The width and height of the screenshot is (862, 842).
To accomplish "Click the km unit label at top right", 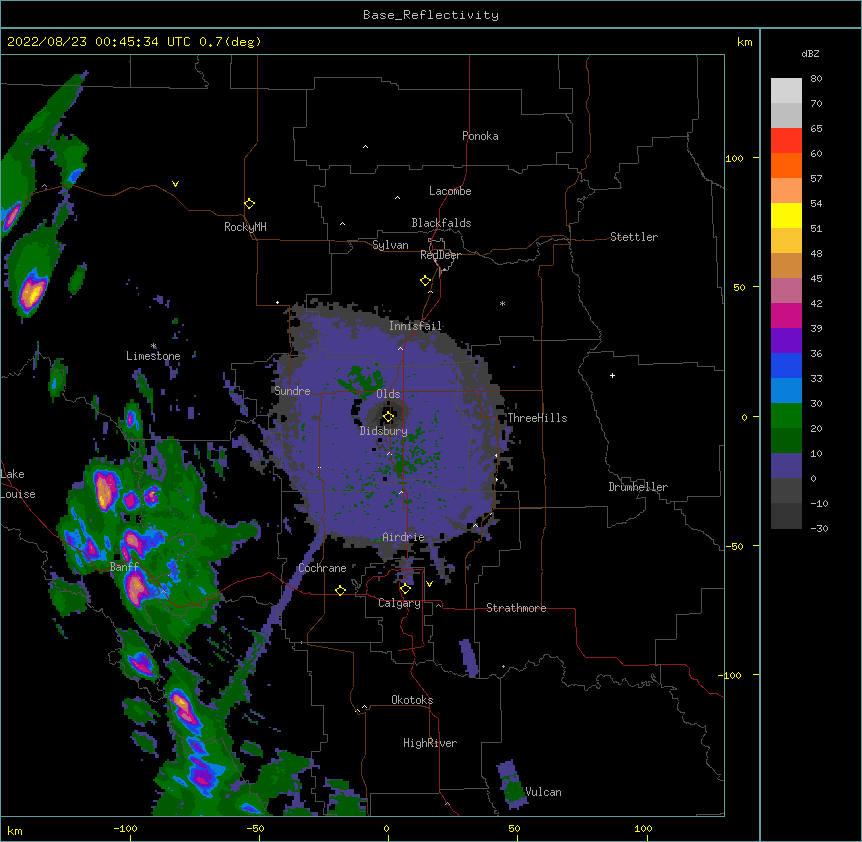I will point(744,42).
